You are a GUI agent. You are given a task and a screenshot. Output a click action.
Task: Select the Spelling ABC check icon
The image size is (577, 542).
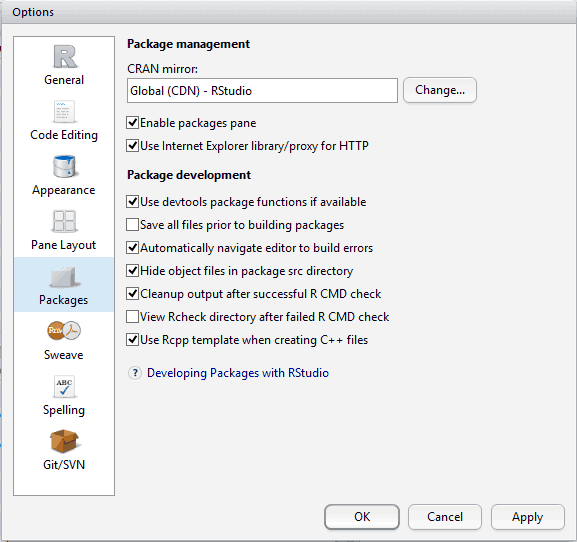click(64, 386)
